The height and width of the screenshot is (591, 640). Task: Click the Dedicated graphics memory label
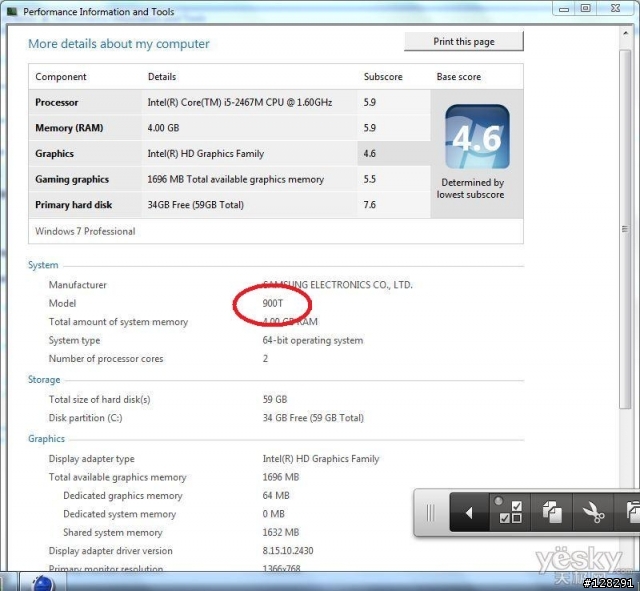click(x=122, y=496)
